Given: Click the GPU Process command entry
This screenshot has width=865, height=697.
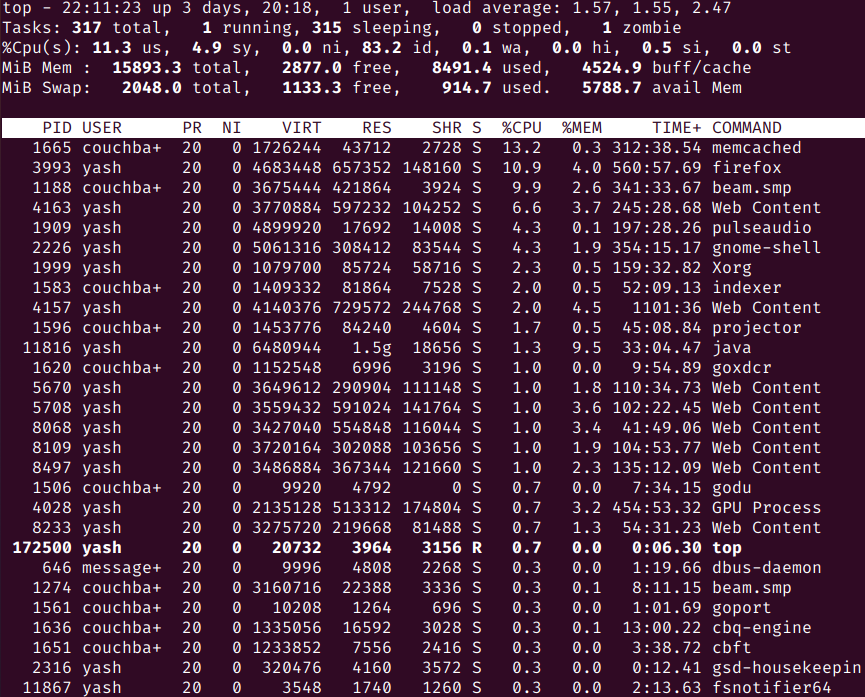Looking at the screenshot, I should [x=766, y=508].
